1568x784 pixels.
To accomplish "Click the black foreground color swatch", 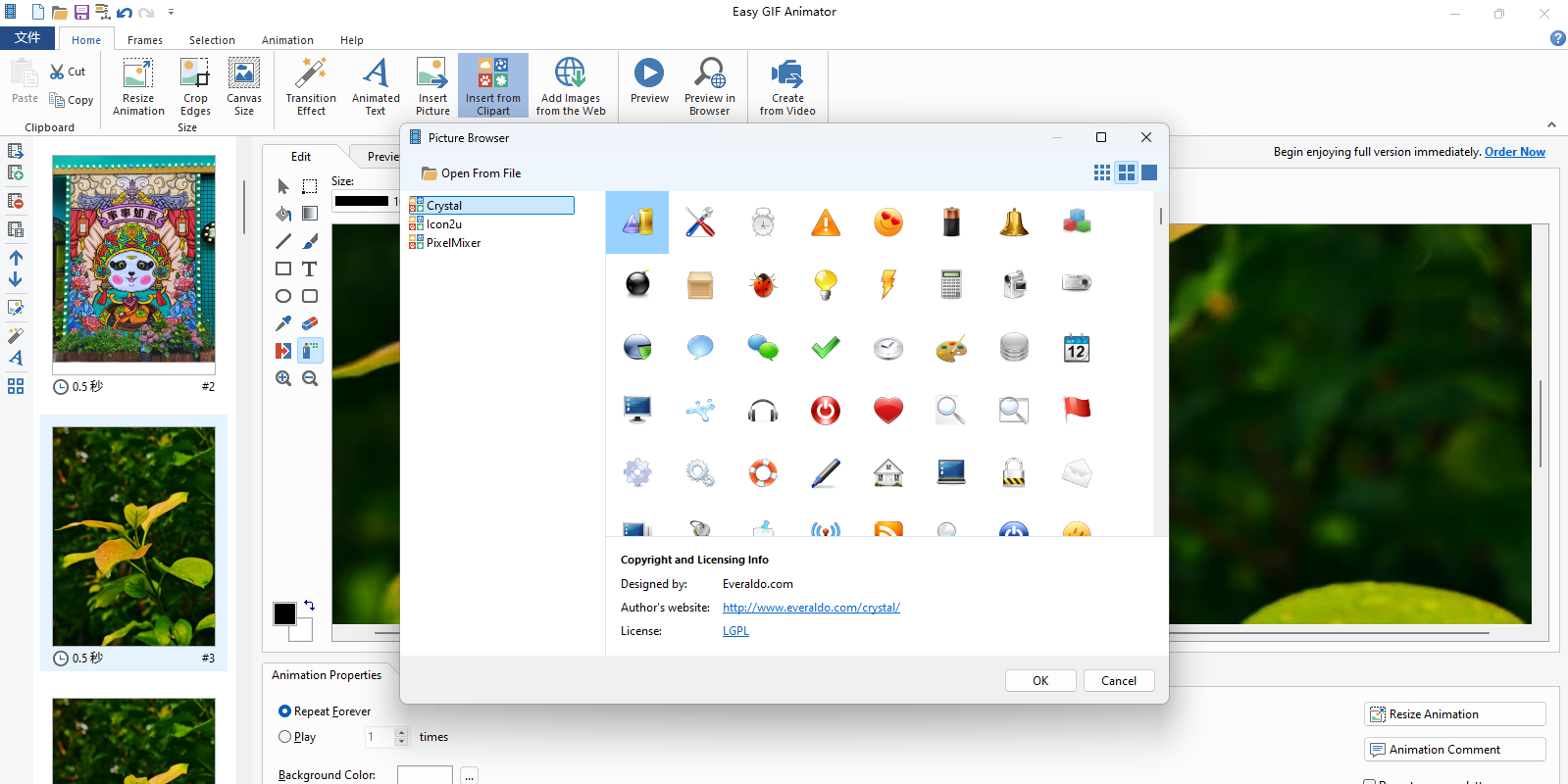I will coord(284,613).
